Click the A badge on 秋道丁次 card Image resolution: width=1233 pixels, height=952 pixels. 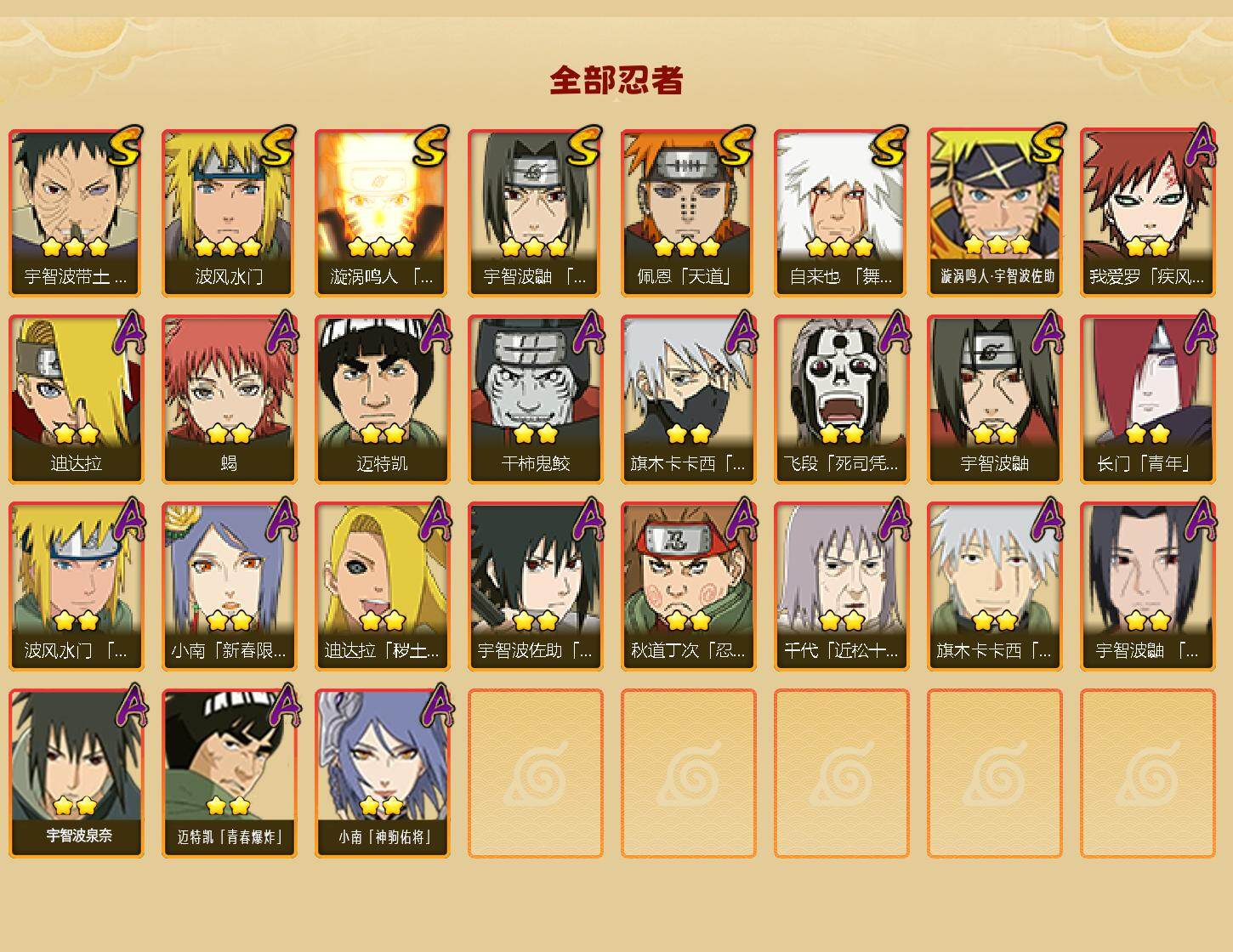click(740, 519)
